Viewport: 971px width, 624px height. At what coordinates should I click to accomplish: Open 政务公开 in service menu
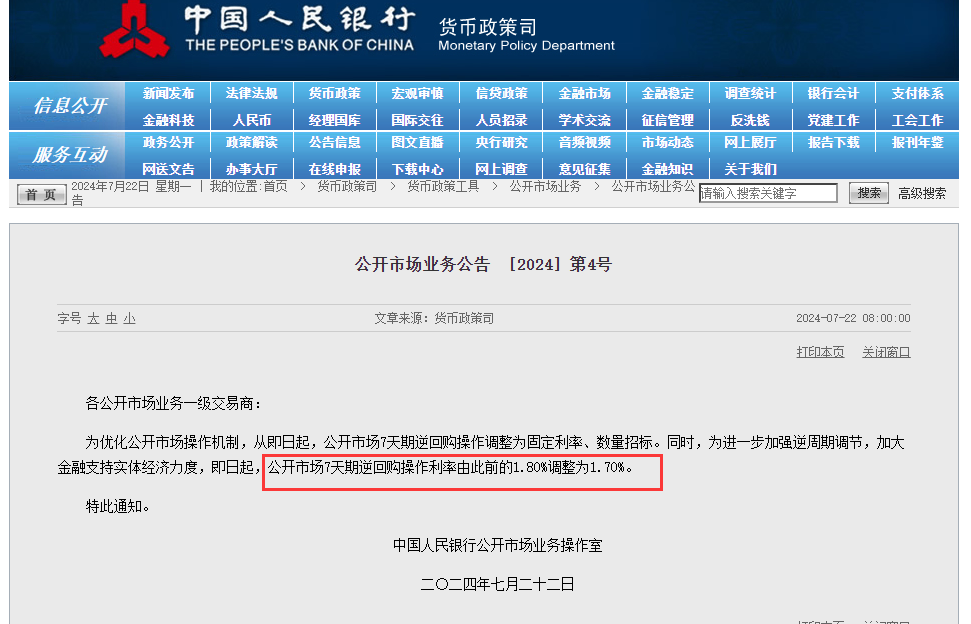168,142
